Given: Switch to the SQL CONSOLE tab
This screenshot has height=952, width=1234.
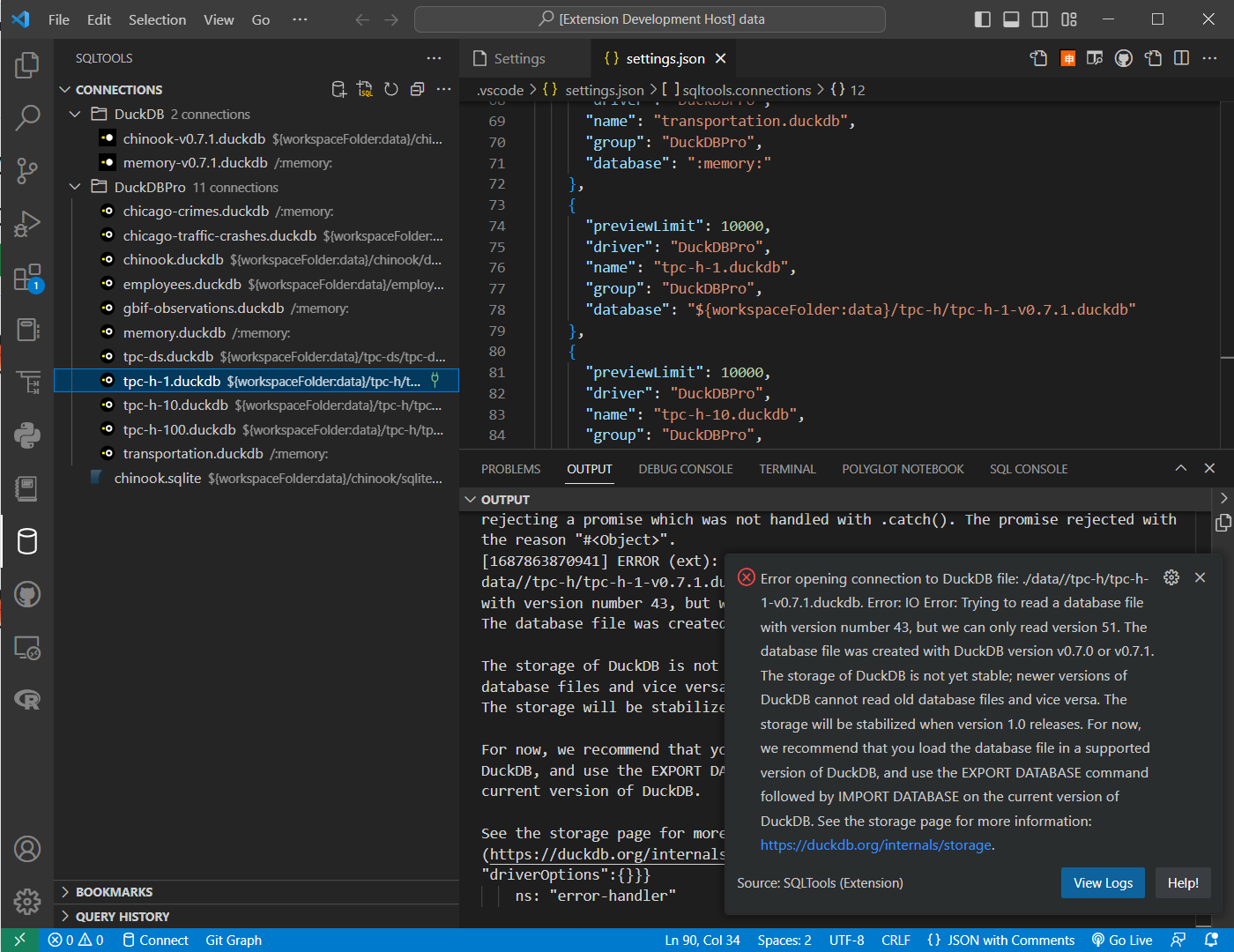Looking at the screenshot, I should pos(1029,469).
